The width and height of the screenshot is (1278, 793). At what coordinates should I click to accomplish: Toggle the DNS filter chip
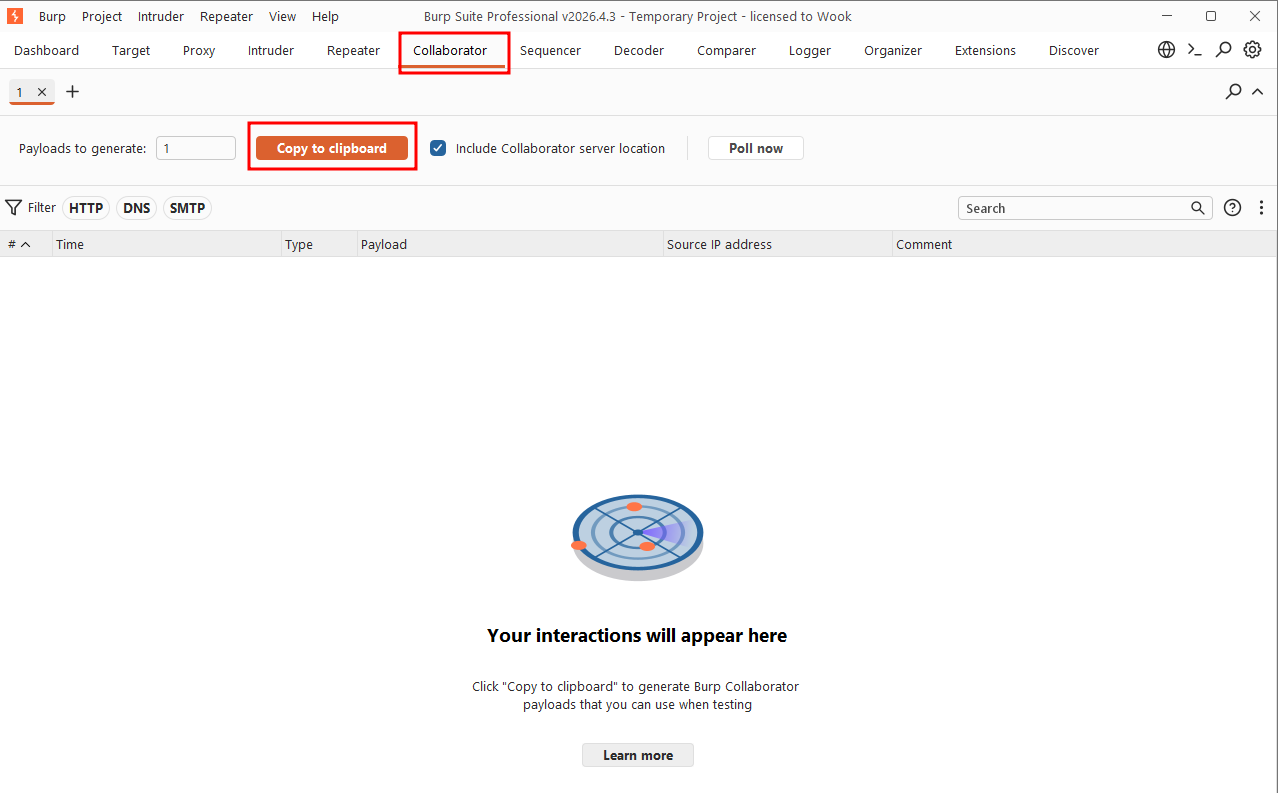137,208
